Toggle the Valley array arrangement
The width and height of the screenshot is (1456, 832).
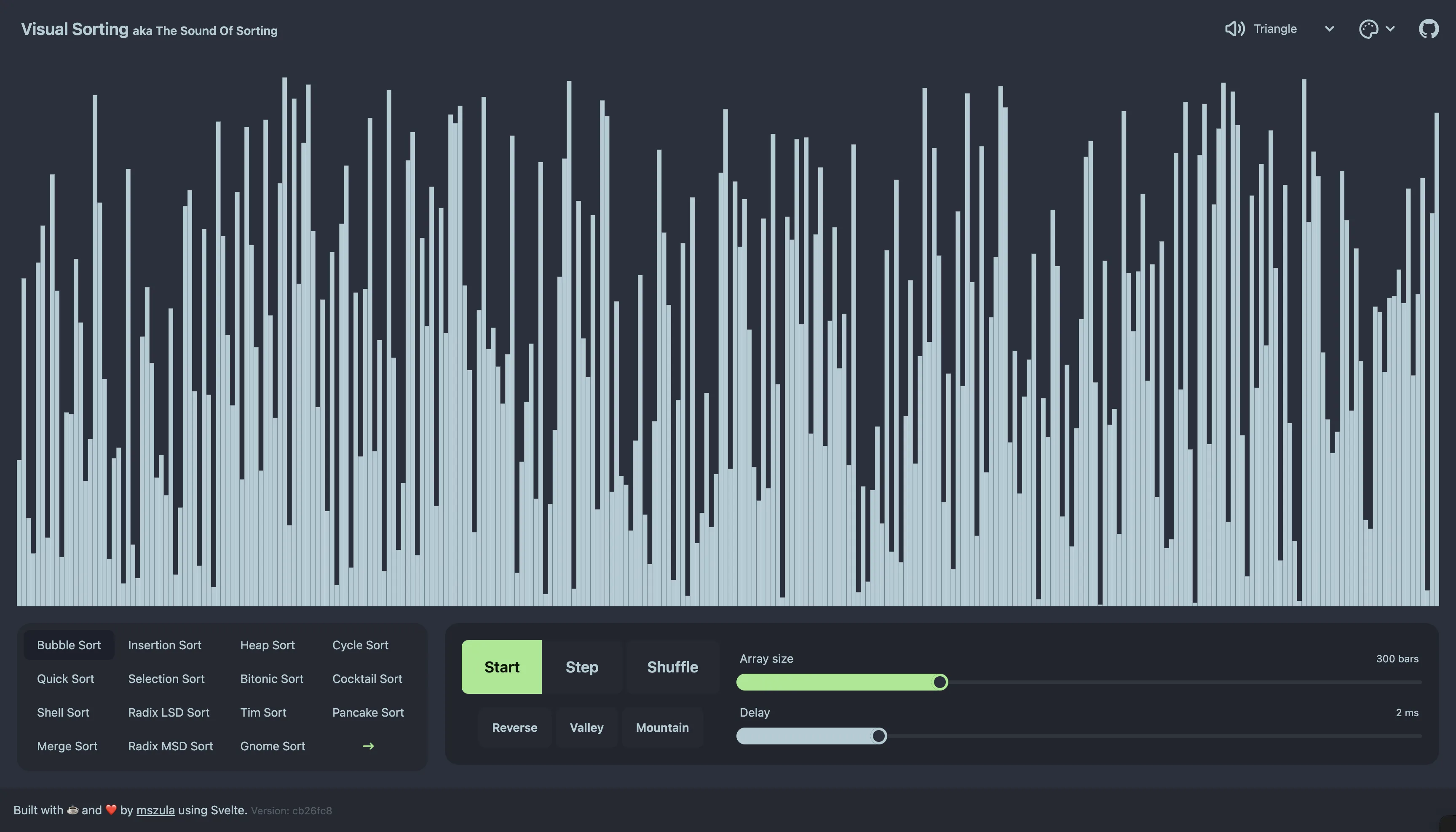click(x=586, y=727)
